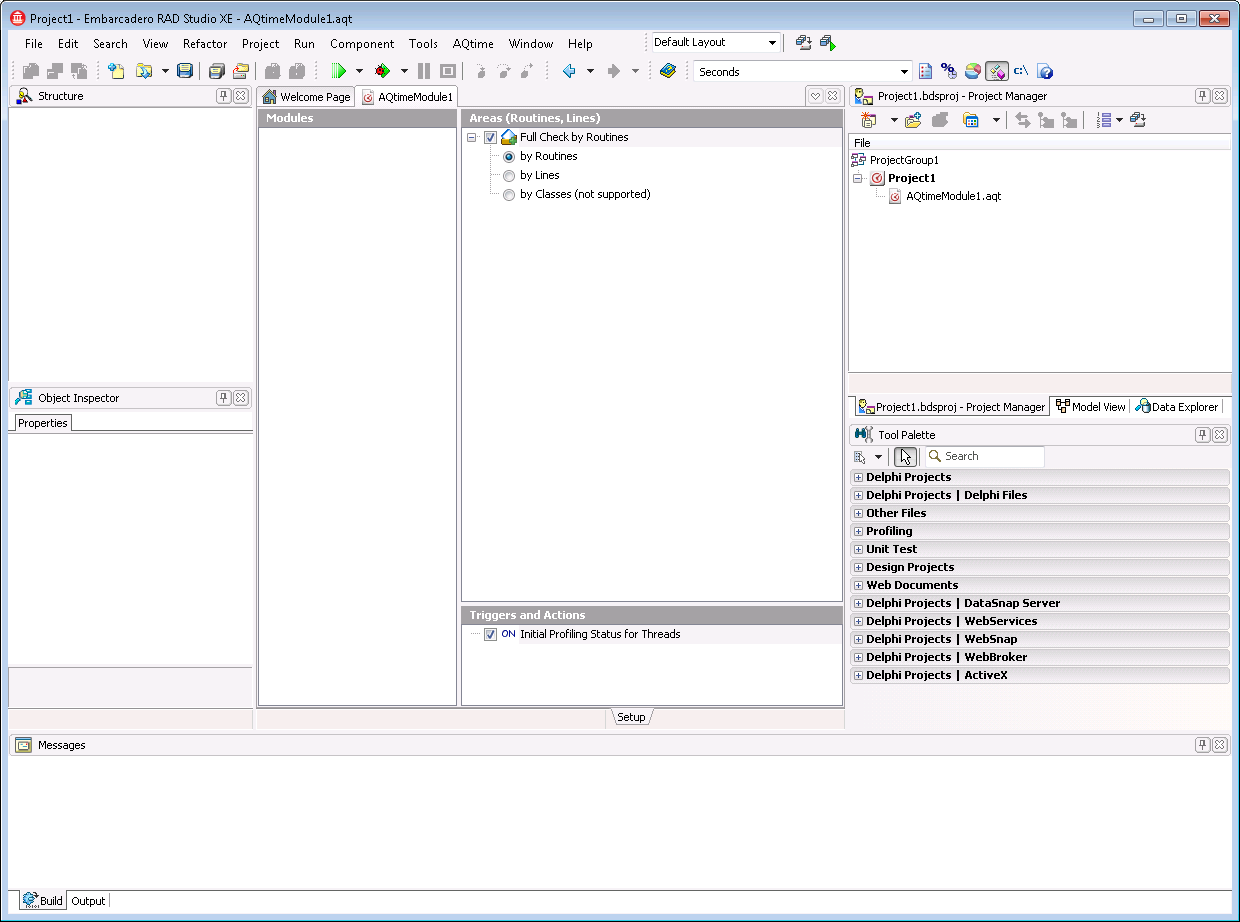Viewport: 1240px width, 922px height.
Task: Click the C:\ path icon in AQtime toolbar
Action: tap(1021, 71)
